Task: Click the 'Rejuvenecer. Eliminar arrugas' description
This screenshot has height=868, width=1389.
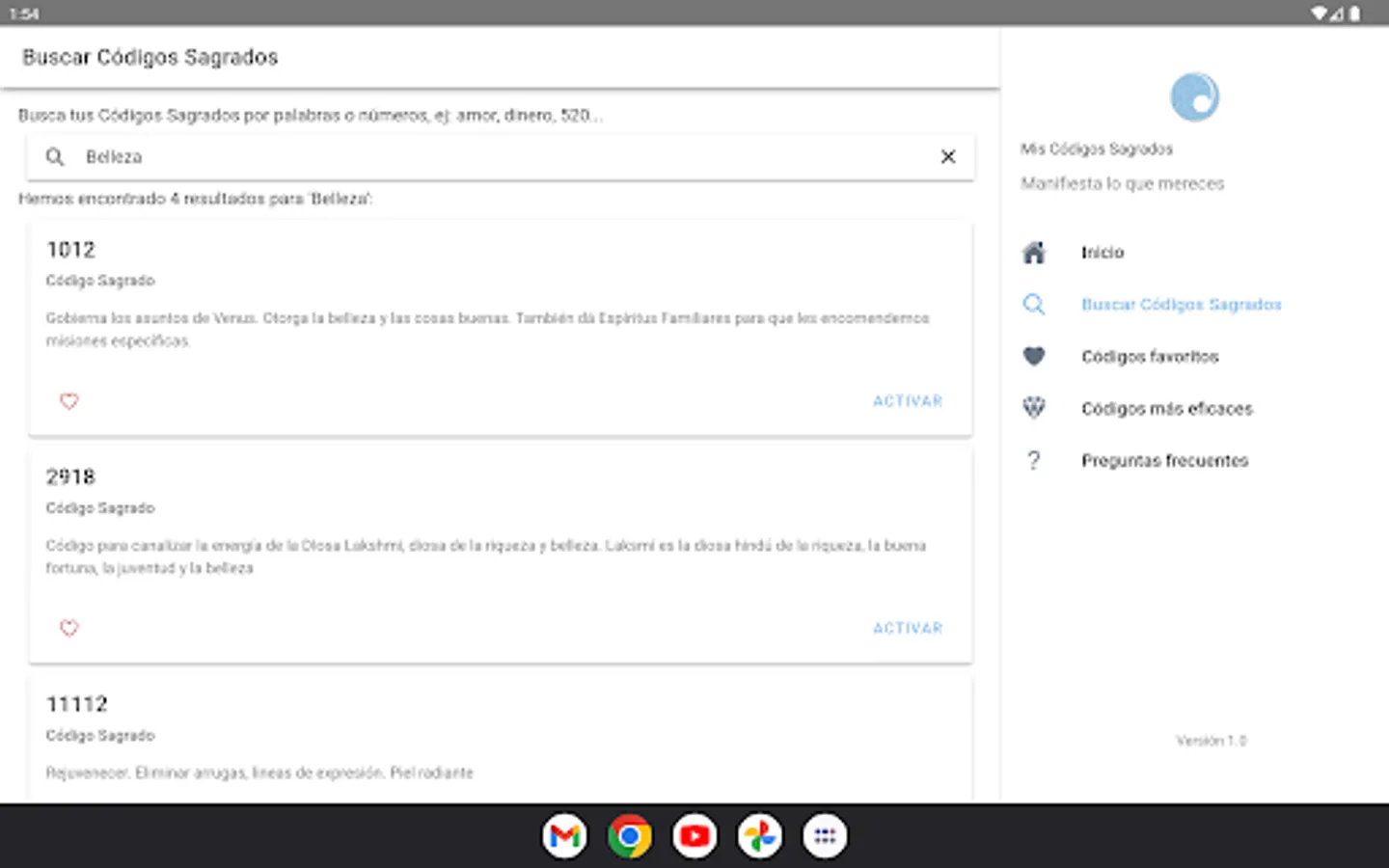Action: pos(259,773)
